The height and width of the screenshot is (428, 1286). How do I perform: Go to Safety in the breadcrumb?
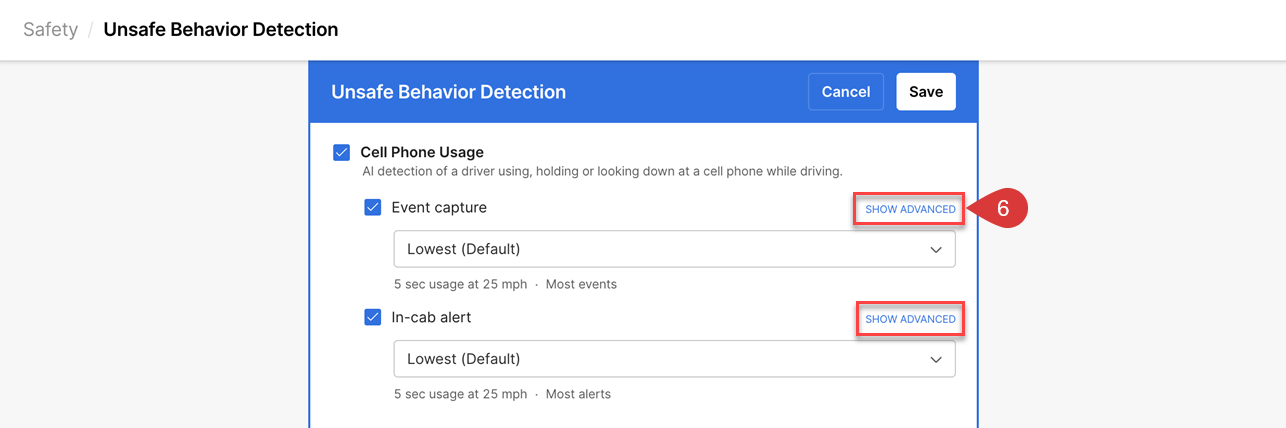tap(50, 30)
